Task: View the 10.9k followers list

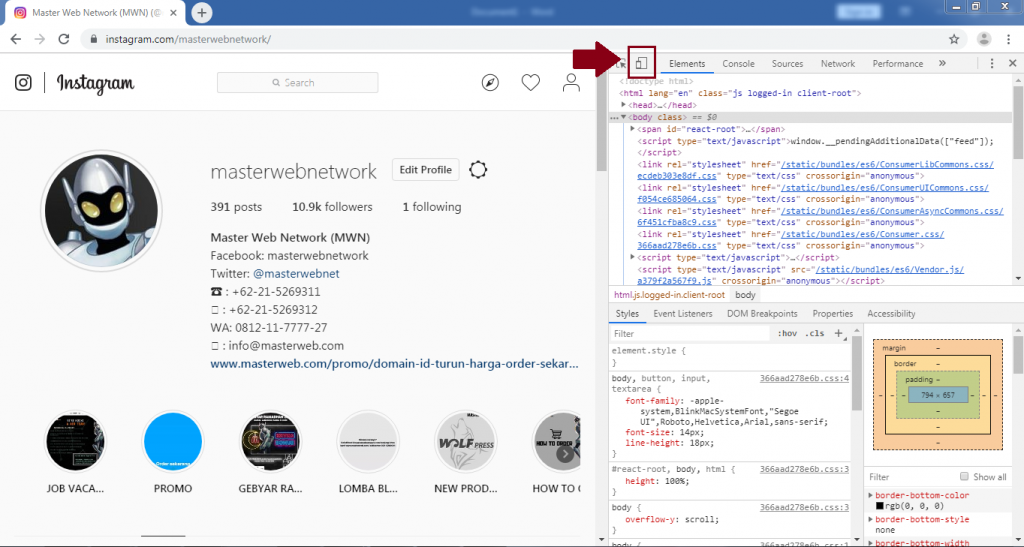Action: pyautogui.click(x=332, y=207)
